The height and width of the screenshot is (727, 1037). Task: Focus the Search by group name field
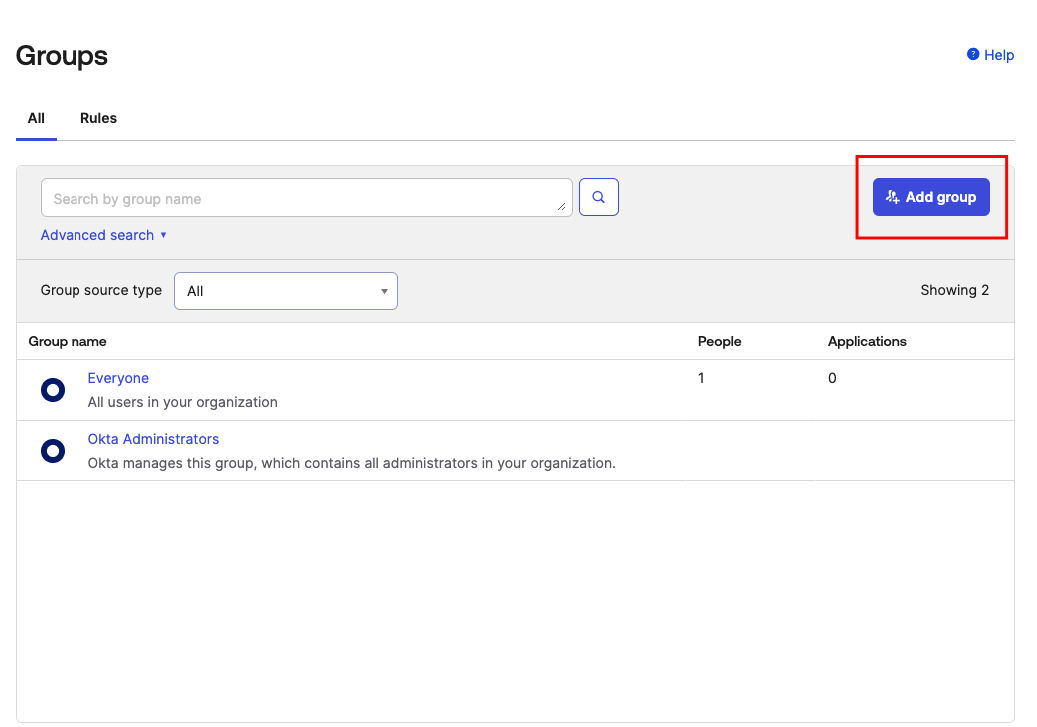[307, 197]
